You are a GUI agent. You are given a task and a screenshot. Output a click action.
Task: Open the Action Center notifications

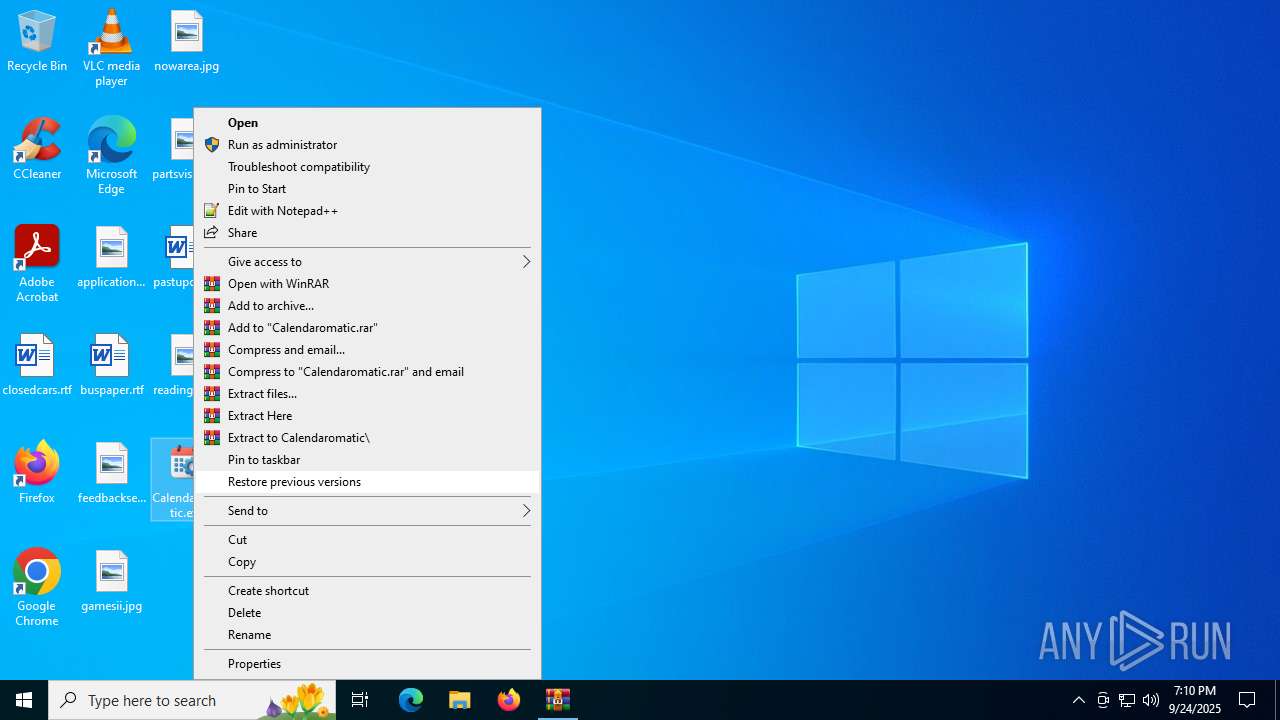click(1248, 700)
